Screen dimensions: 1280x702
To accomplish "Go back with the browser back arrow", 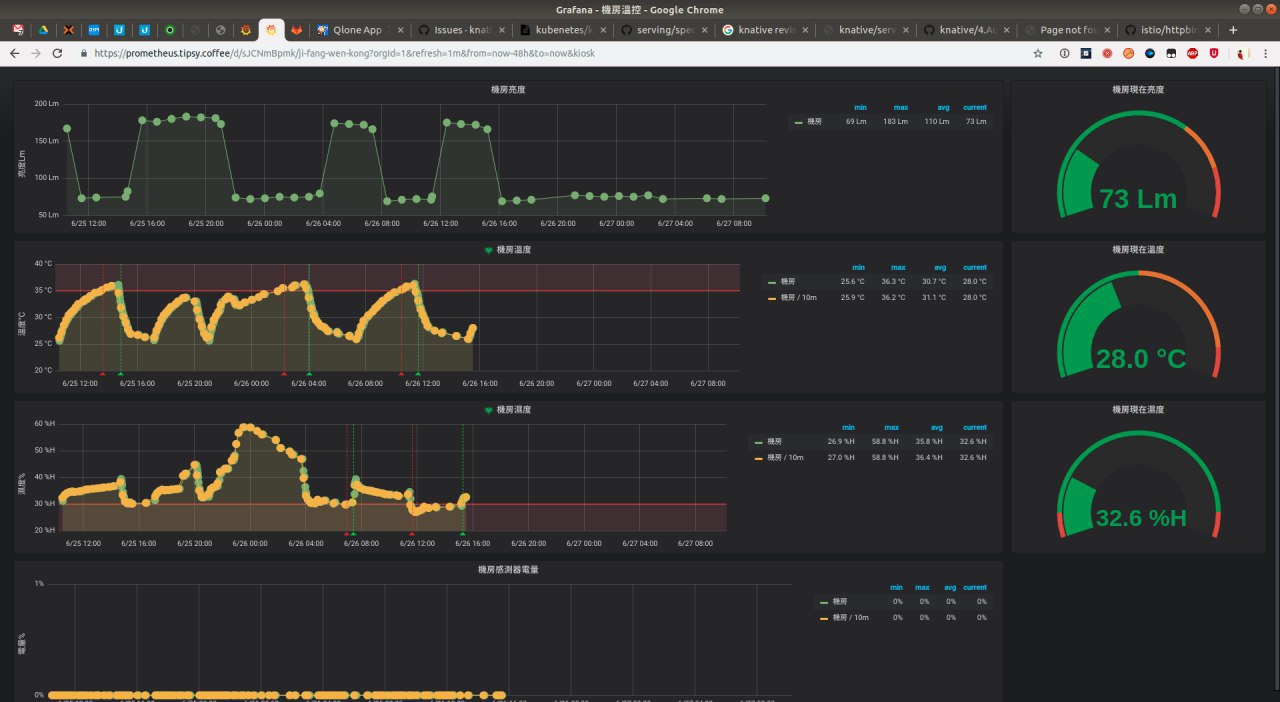I will (x=15, y=53).
